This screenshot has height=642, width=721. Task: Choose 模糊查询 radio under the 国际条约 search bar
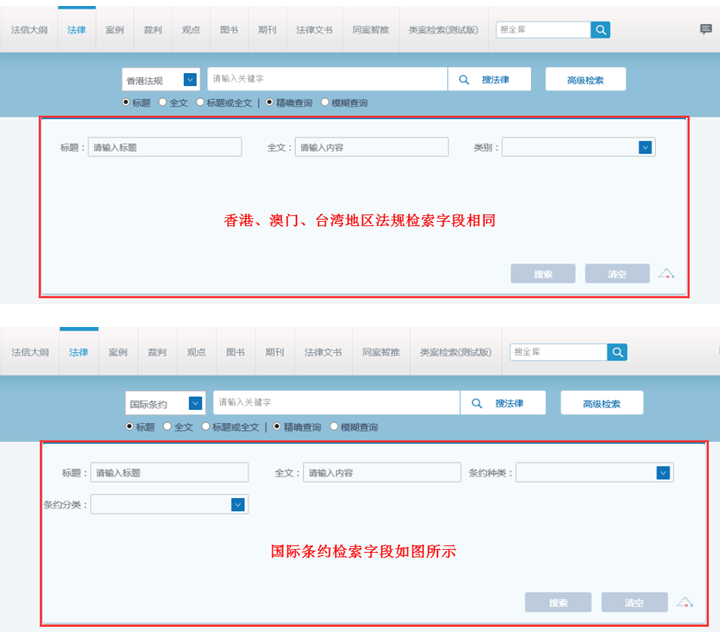pyautogui.click(x=334, y=427)
